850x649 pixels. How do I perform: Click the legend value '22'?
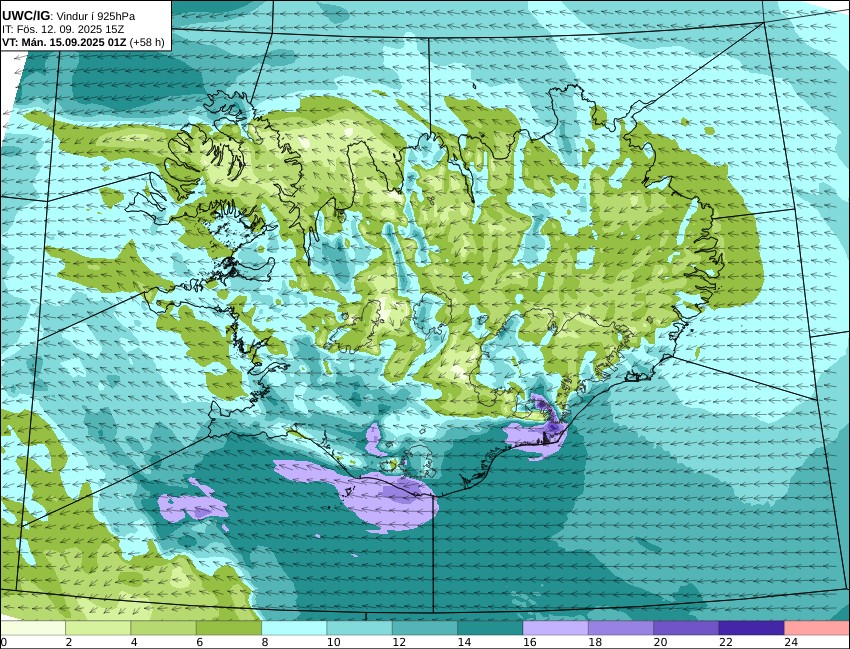725,642
